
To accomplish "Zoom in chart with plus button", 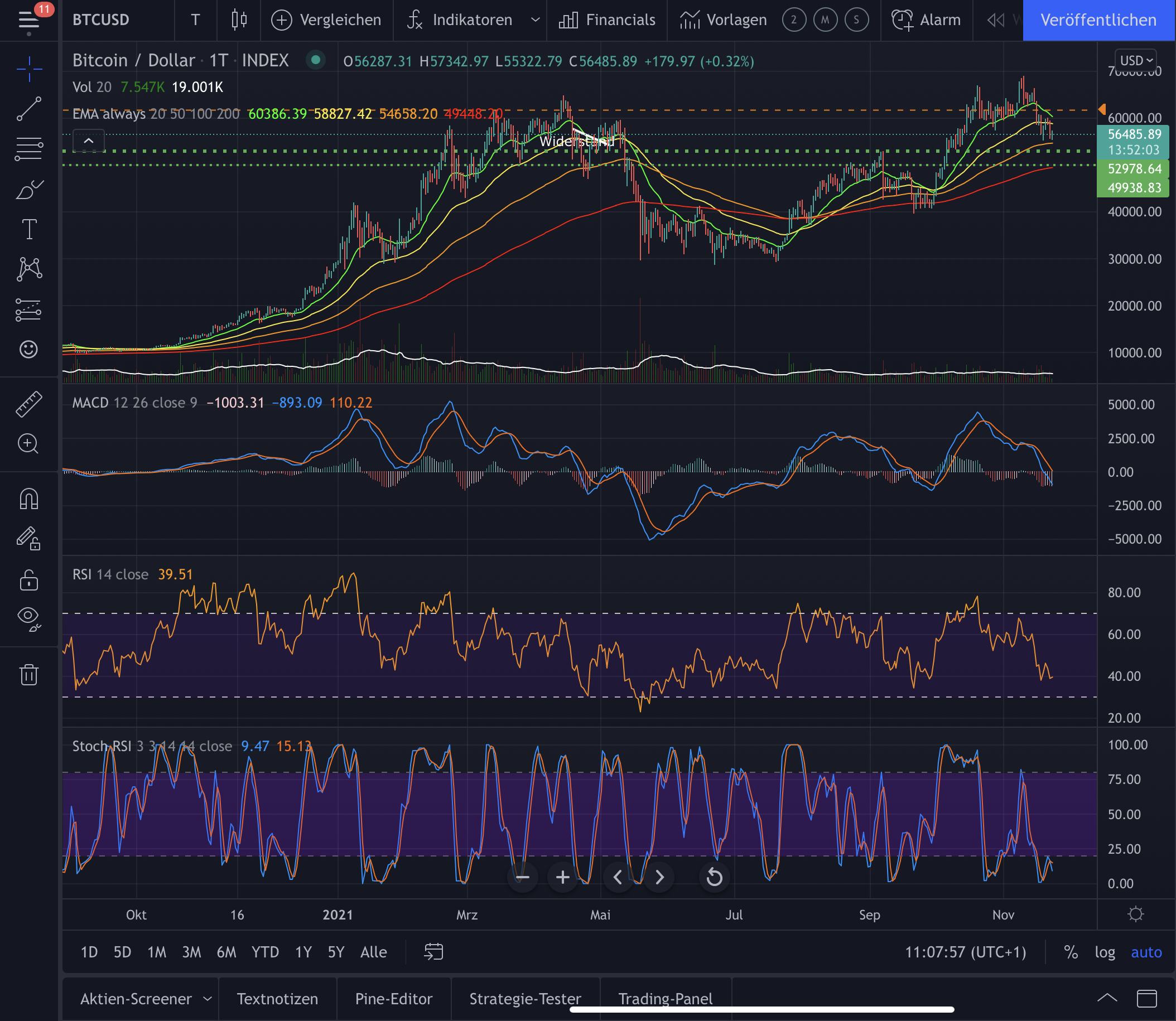I will coord(563,878).
